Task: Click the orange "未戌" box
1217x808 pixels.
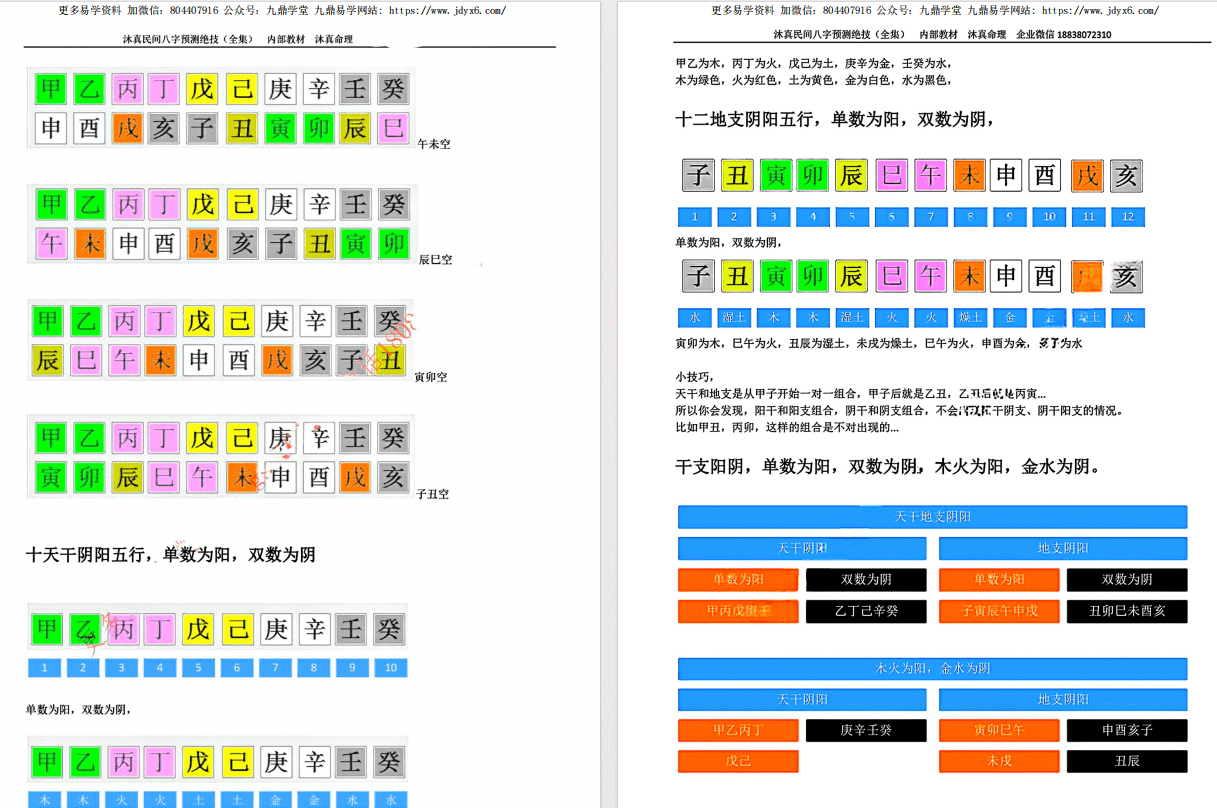Action: [999, 762]
